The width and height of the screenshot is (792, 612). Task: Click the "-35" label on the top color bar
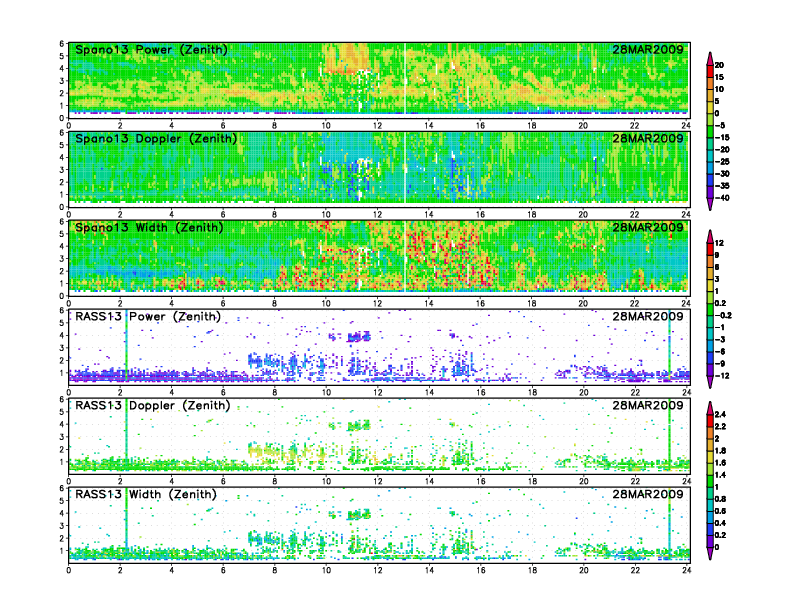click(722, 186)
